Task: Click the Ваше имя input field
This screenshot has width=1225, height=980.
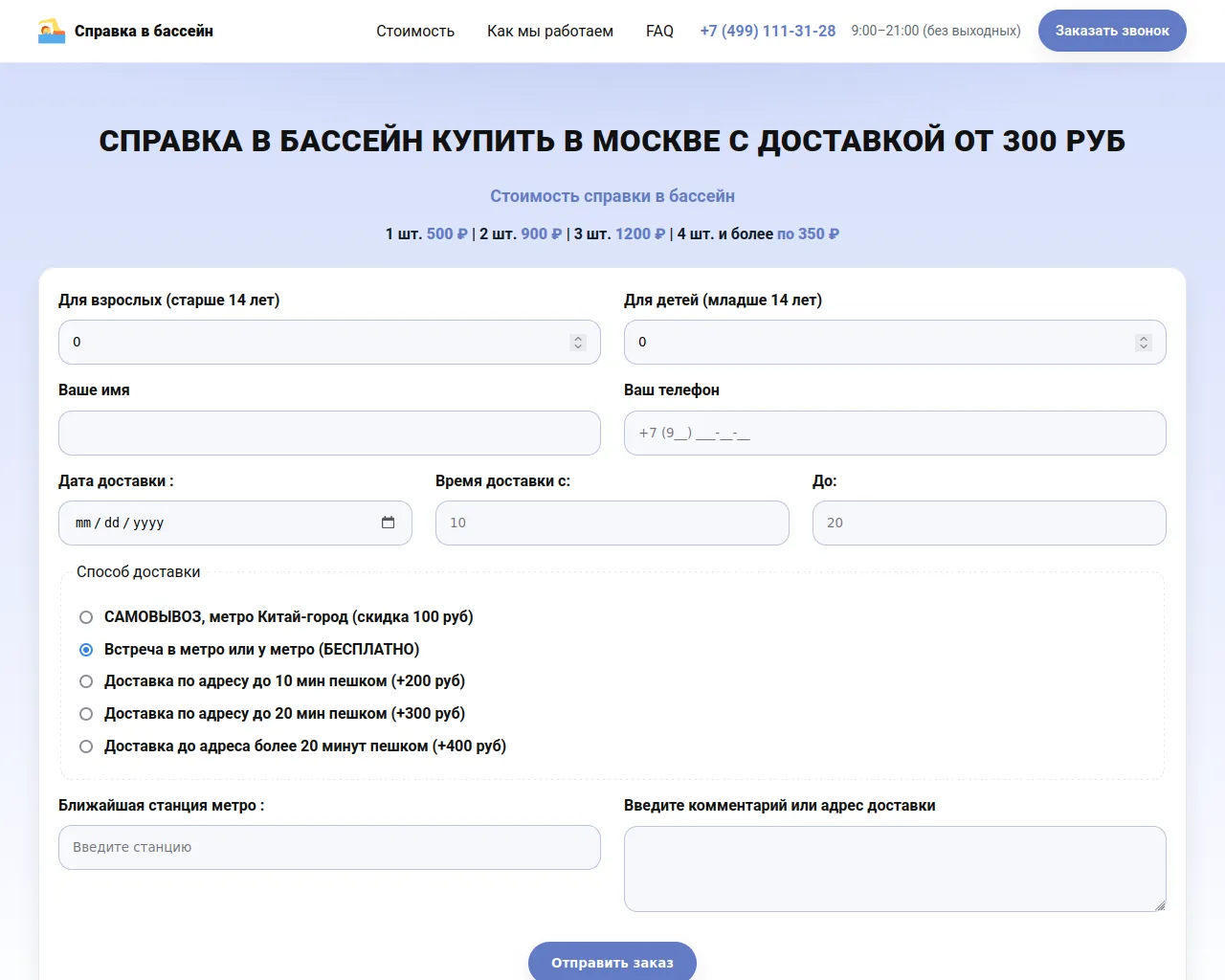Action: pyautogui.click(x=329, y=434)
